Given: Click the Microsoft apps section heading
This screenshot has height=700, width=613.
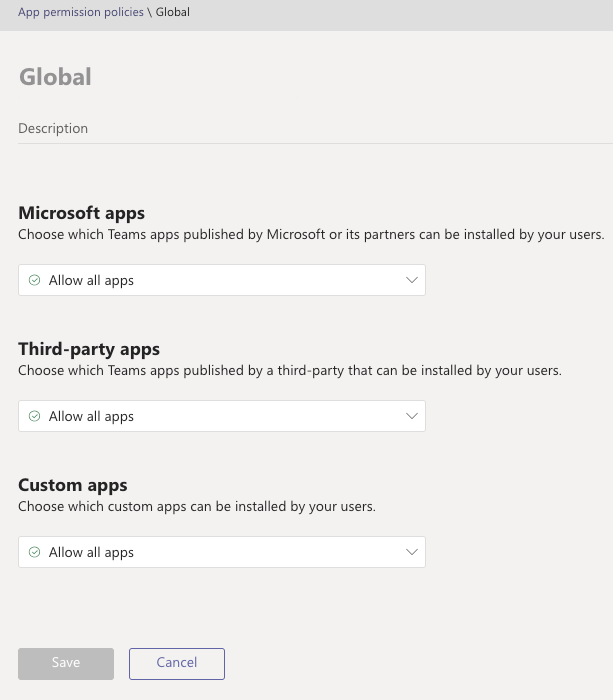Looking at the screenshot, I should coord(81,213).
